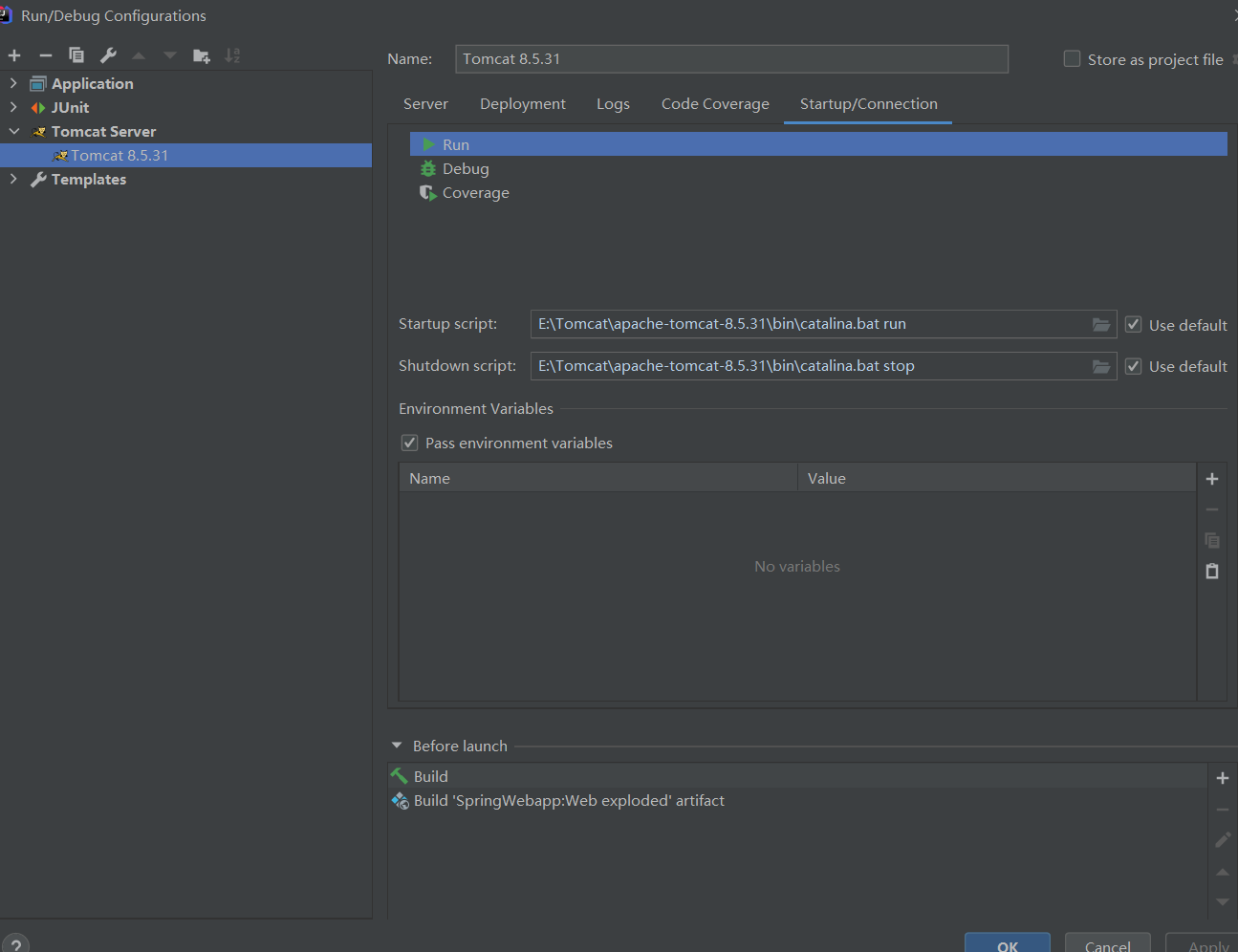Remove the selected configuration with minus icon
Screen dimensions: 1238x952
pos(45,55)
